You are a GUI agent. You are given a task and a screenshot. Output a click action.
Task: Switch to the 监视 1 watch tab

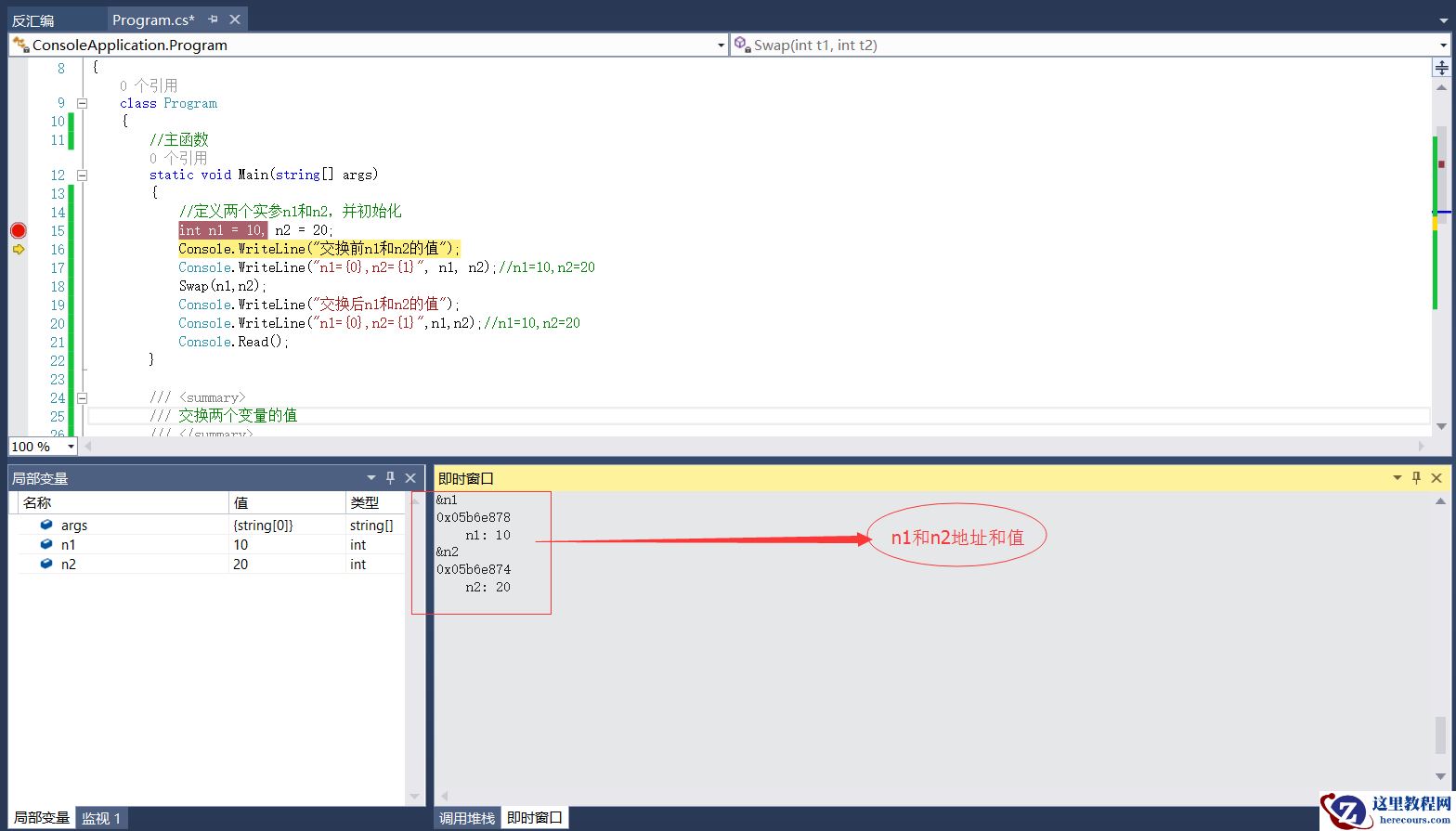click(x=101, y=818)
